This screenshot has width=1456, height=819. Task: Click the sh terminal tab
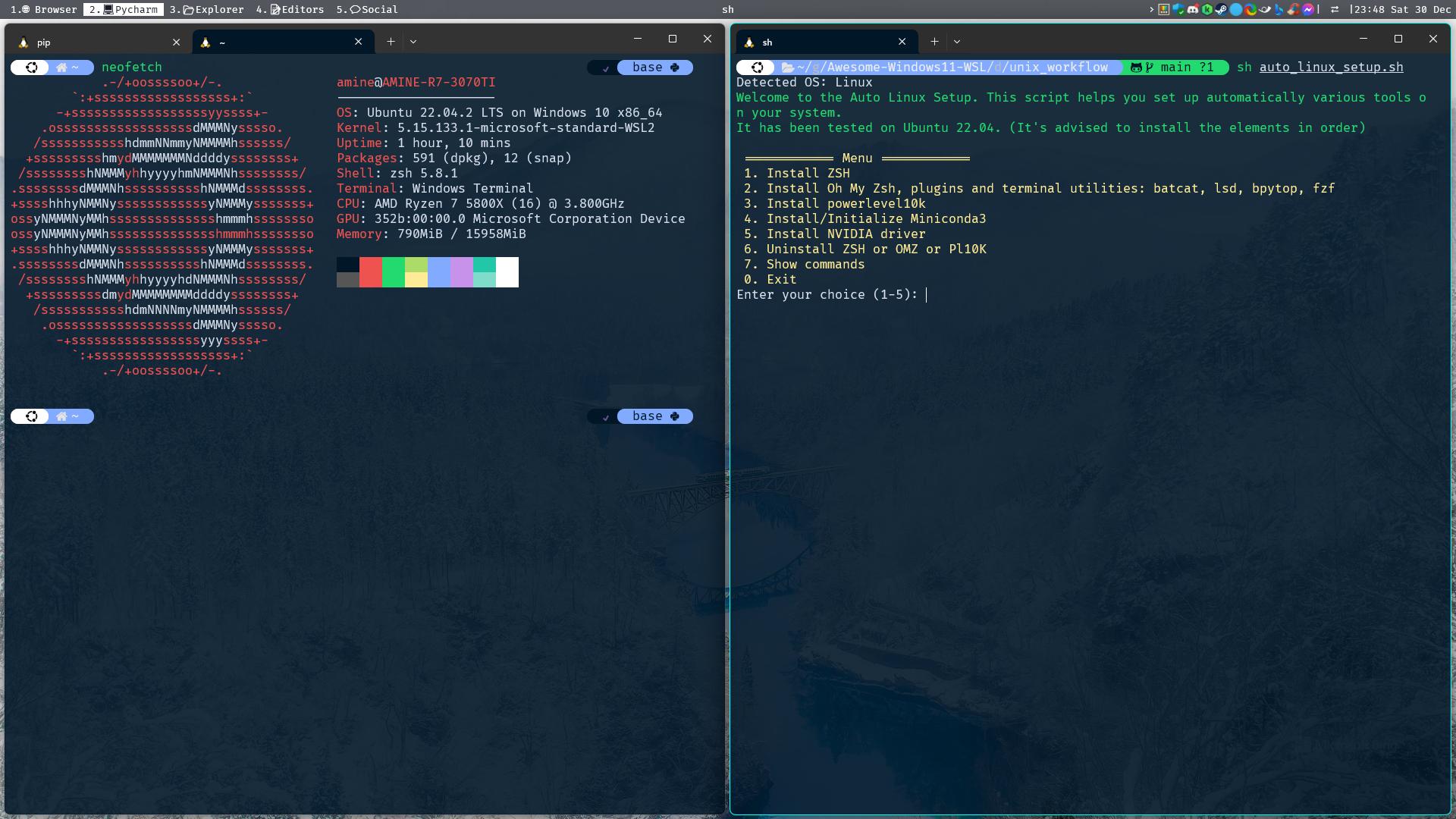click(810, 41)
